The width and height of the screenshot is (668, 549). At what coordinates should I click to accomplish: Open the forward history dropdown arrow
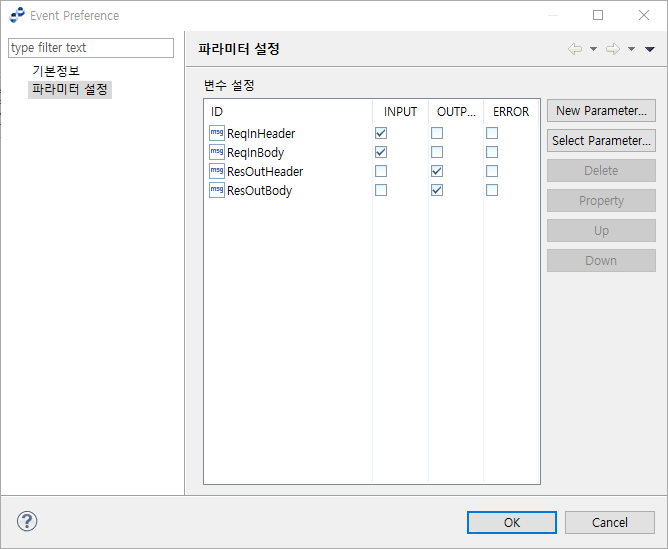coord(631,49)
